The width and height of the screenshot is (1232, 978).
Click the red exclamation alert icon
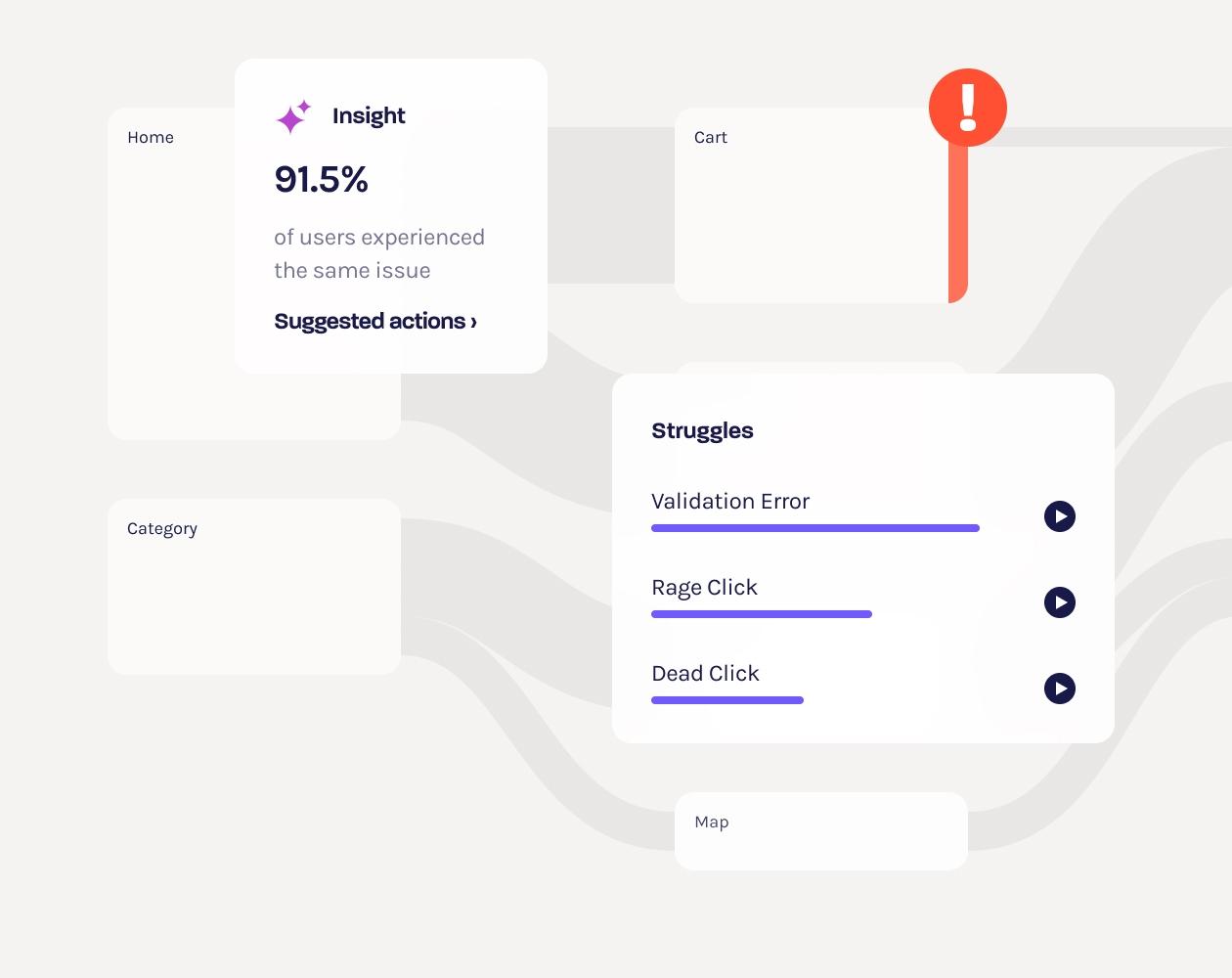click(967, 108)
